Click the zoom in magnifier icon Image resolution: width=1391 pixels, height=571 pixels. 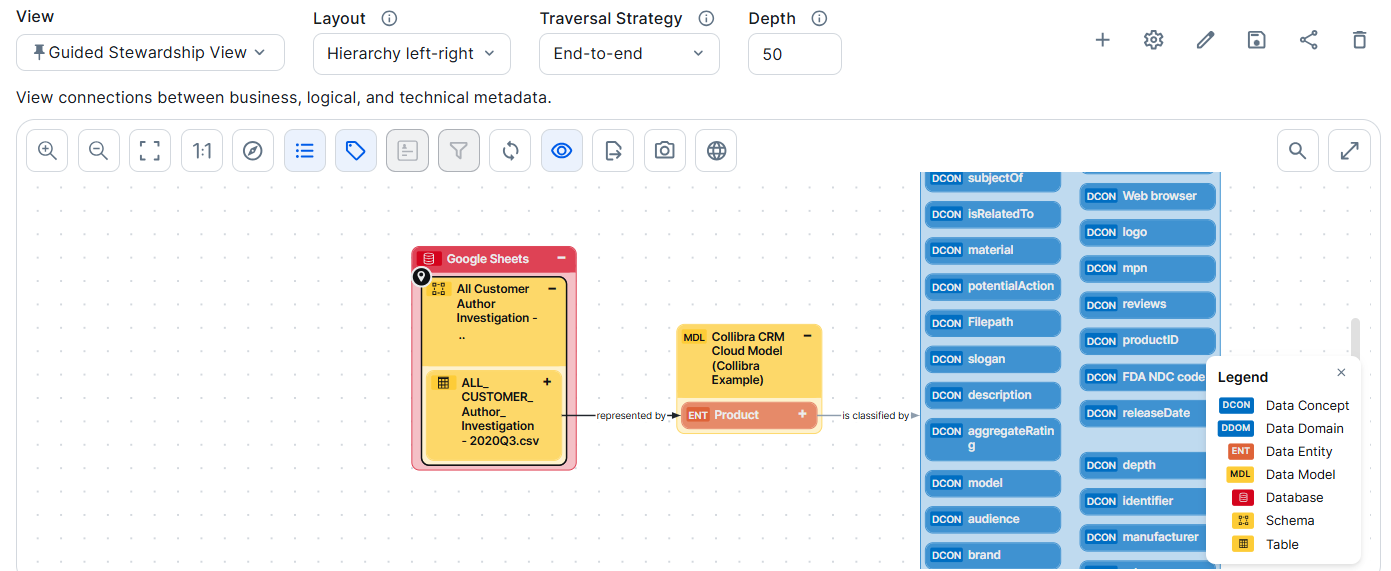pos(47,151)
